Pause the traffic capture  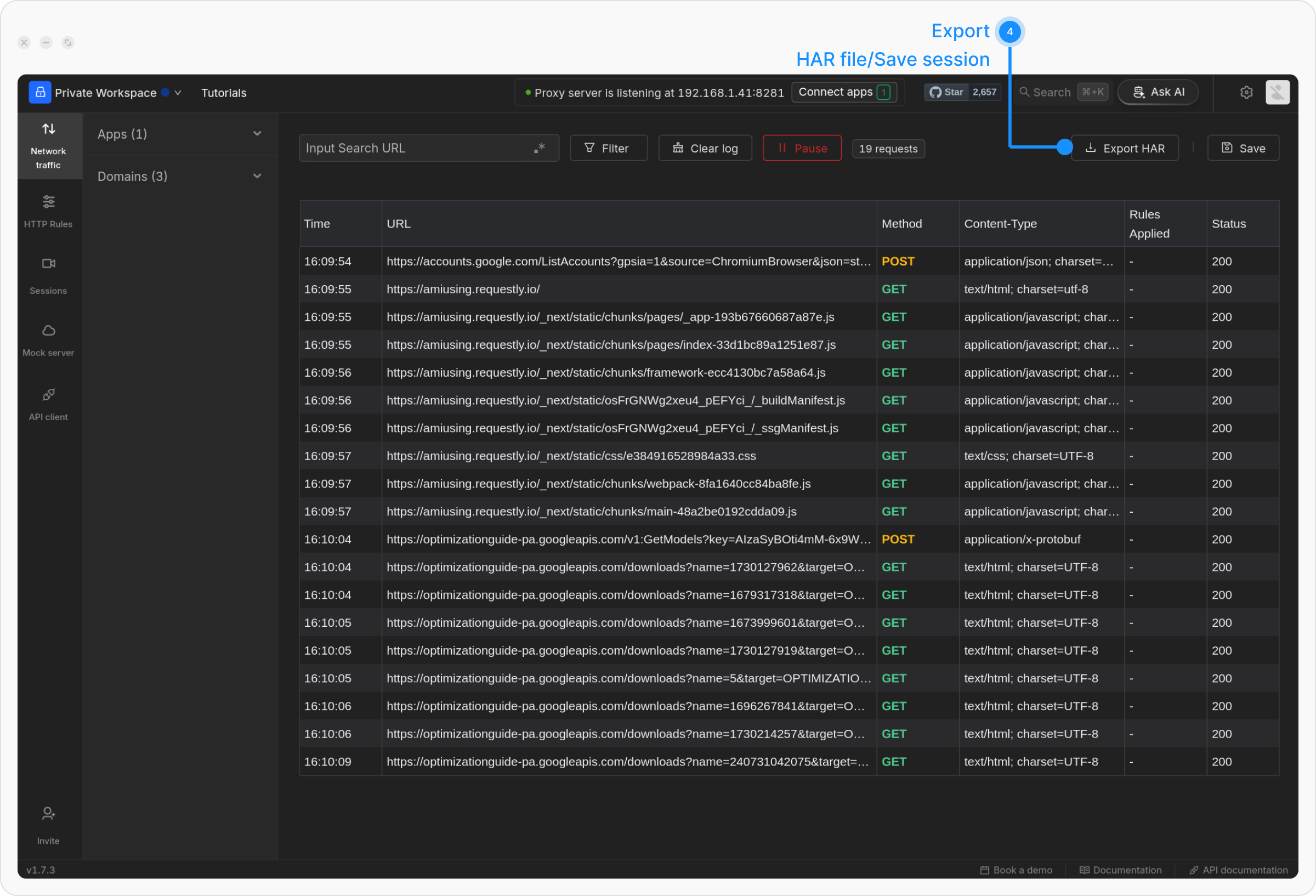coord(801,149)
